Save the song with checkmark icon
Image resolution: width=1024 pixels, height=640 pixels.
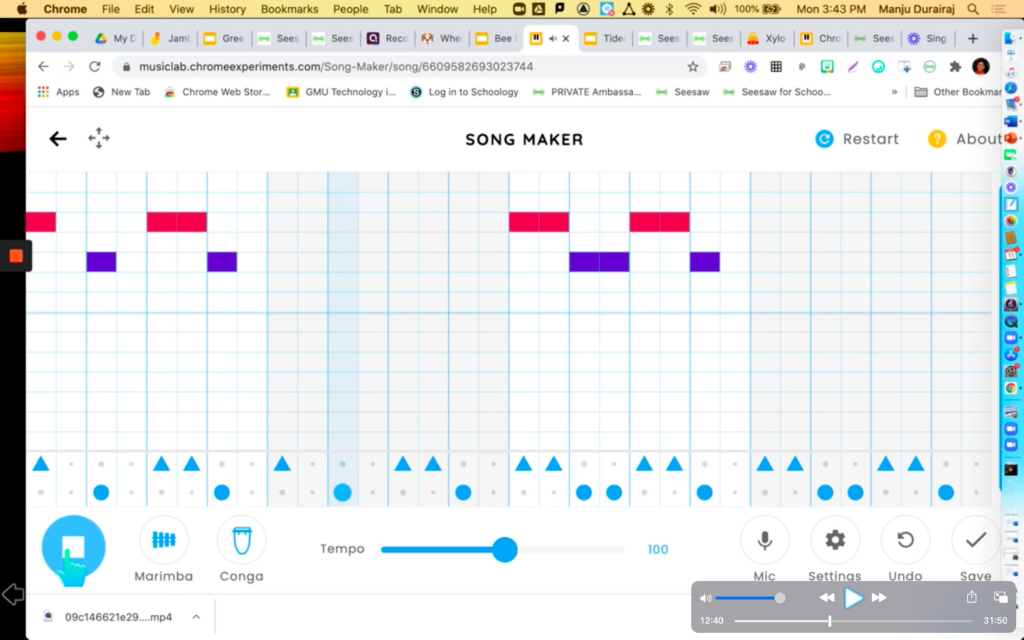975,540
